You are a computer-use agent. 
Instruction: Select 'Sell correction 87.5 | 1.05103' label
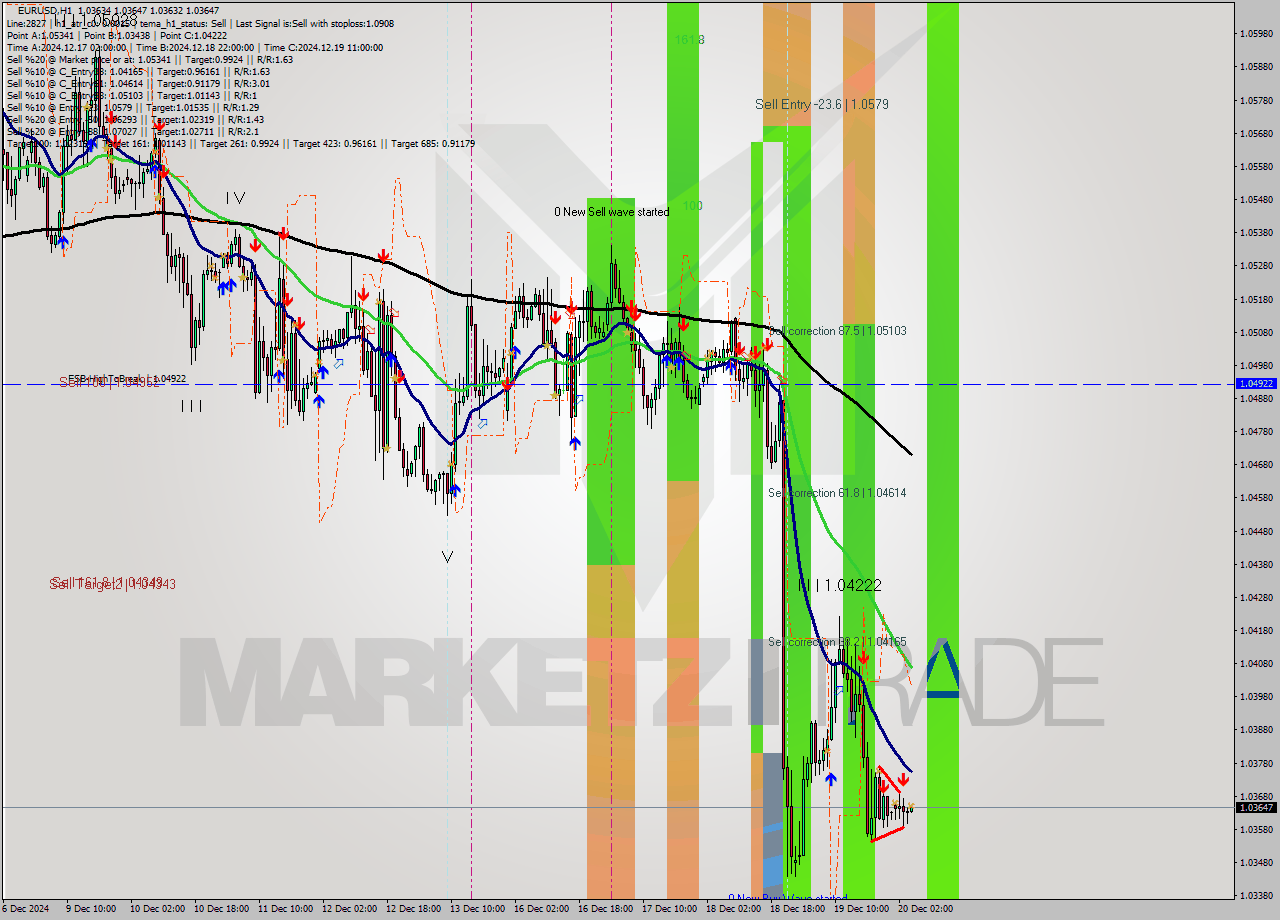coord(838,330)
